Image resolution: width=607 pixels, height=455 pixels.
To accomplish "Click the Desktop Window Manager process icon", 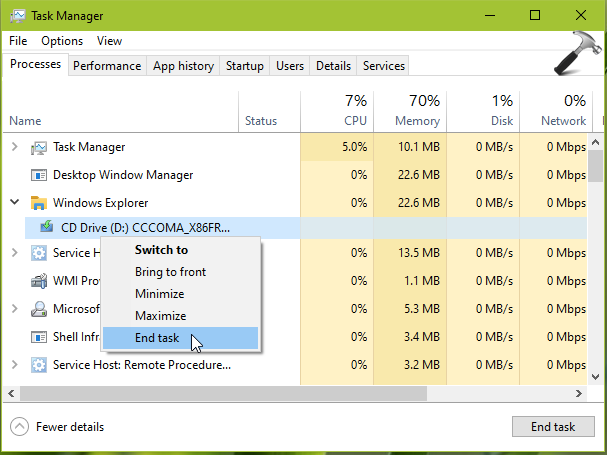I will [39, 175].
